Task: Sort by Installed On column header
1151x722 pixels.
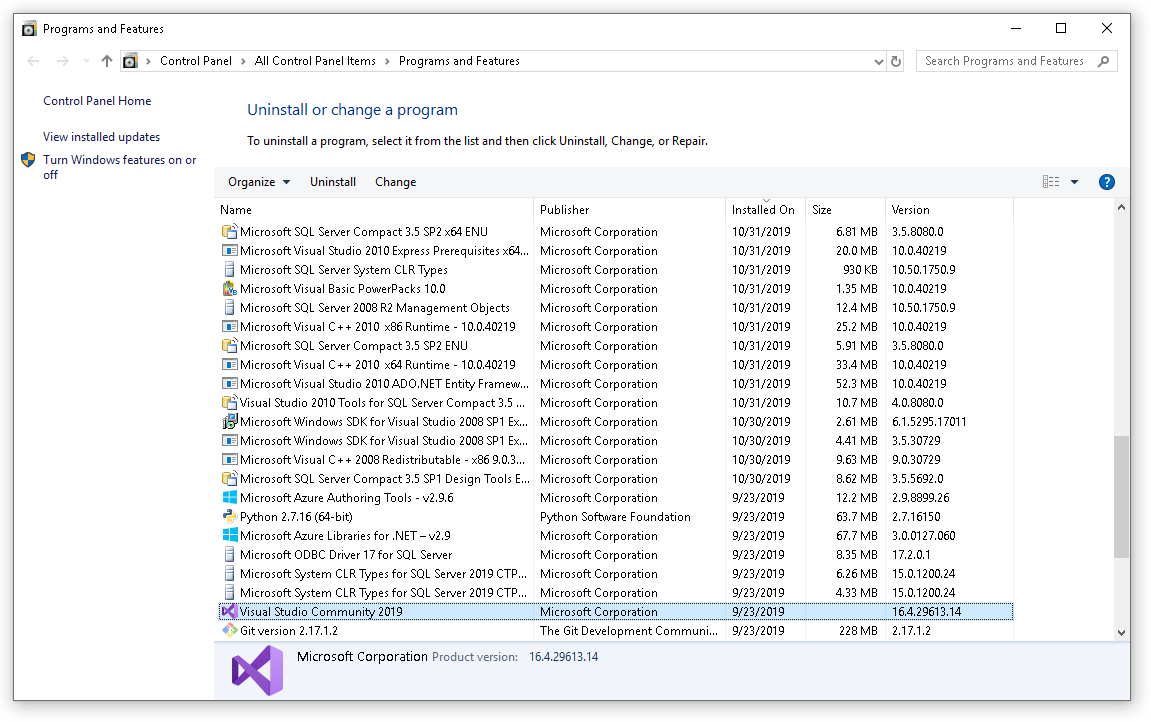Action: 766,210
